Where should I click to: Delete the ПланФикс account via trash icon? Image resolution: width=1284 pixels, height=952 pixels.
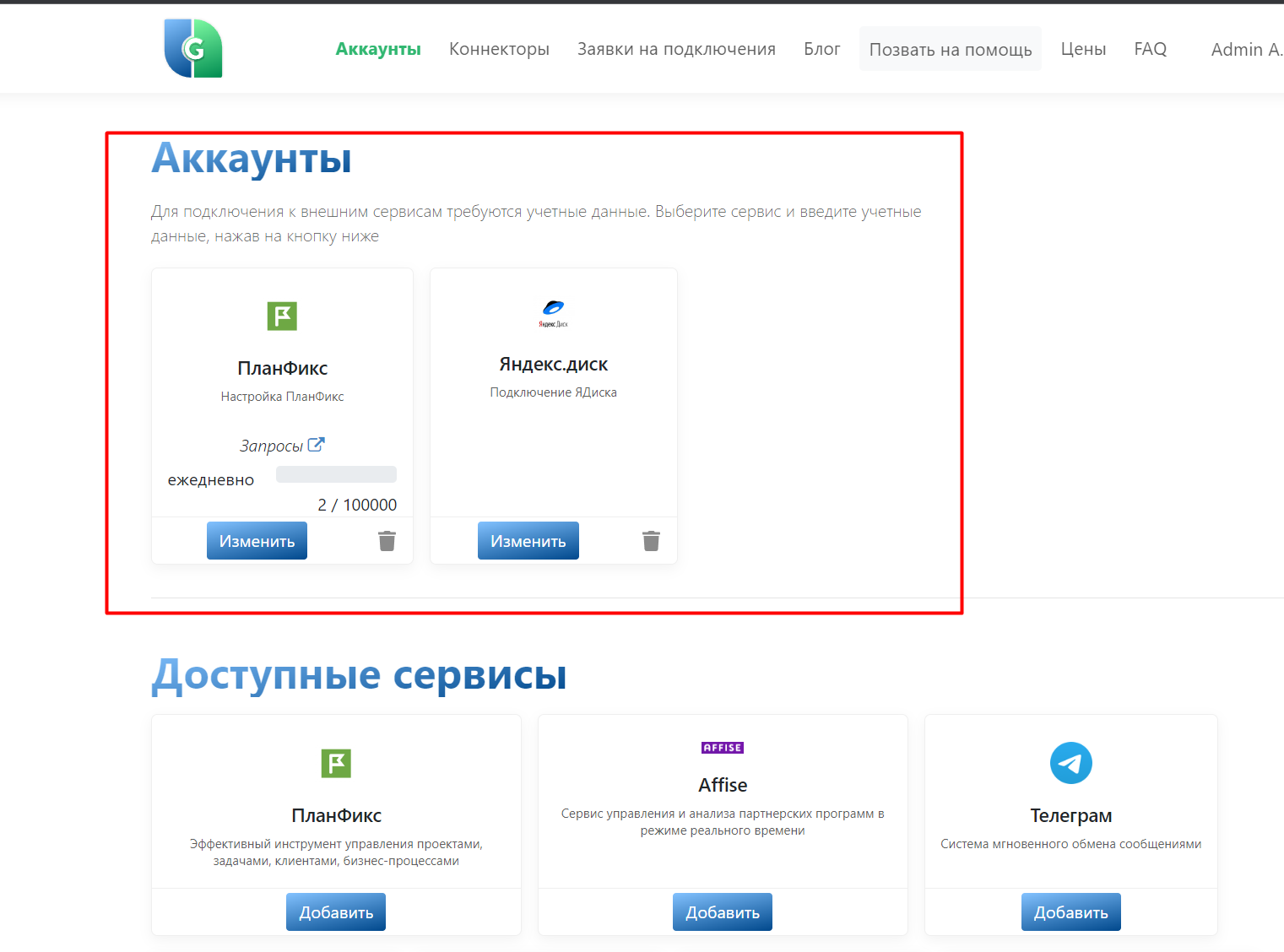pyautogui.click(x=387, y=541)
